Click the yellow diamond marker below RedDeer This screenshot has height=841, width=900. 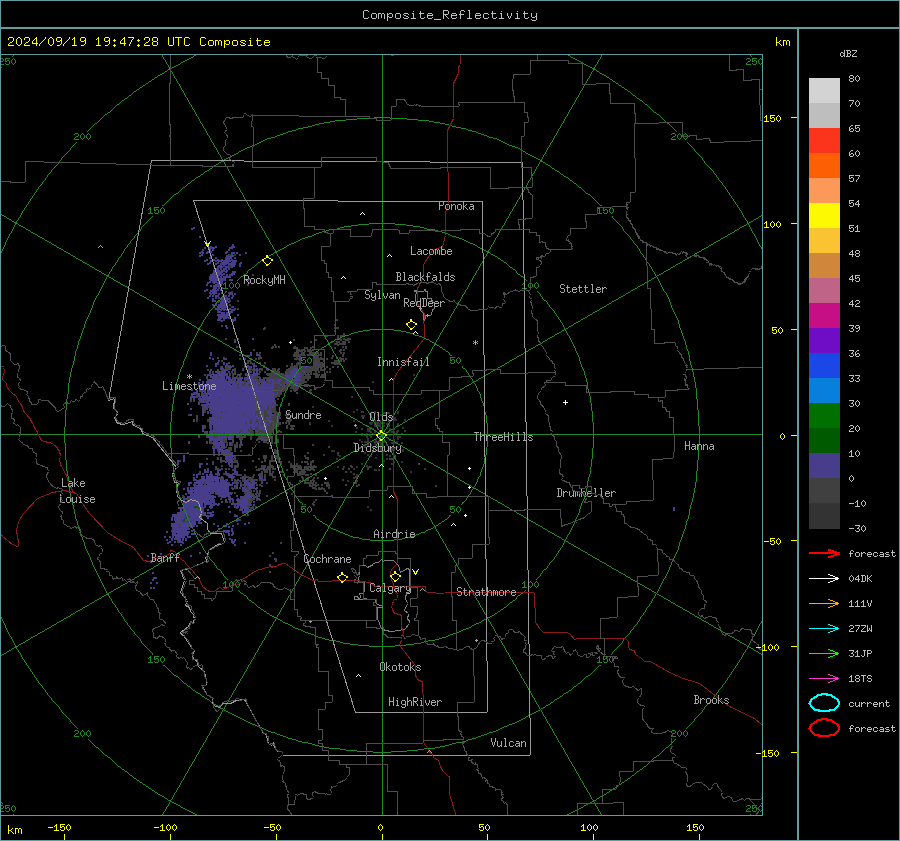pos(411,325)
